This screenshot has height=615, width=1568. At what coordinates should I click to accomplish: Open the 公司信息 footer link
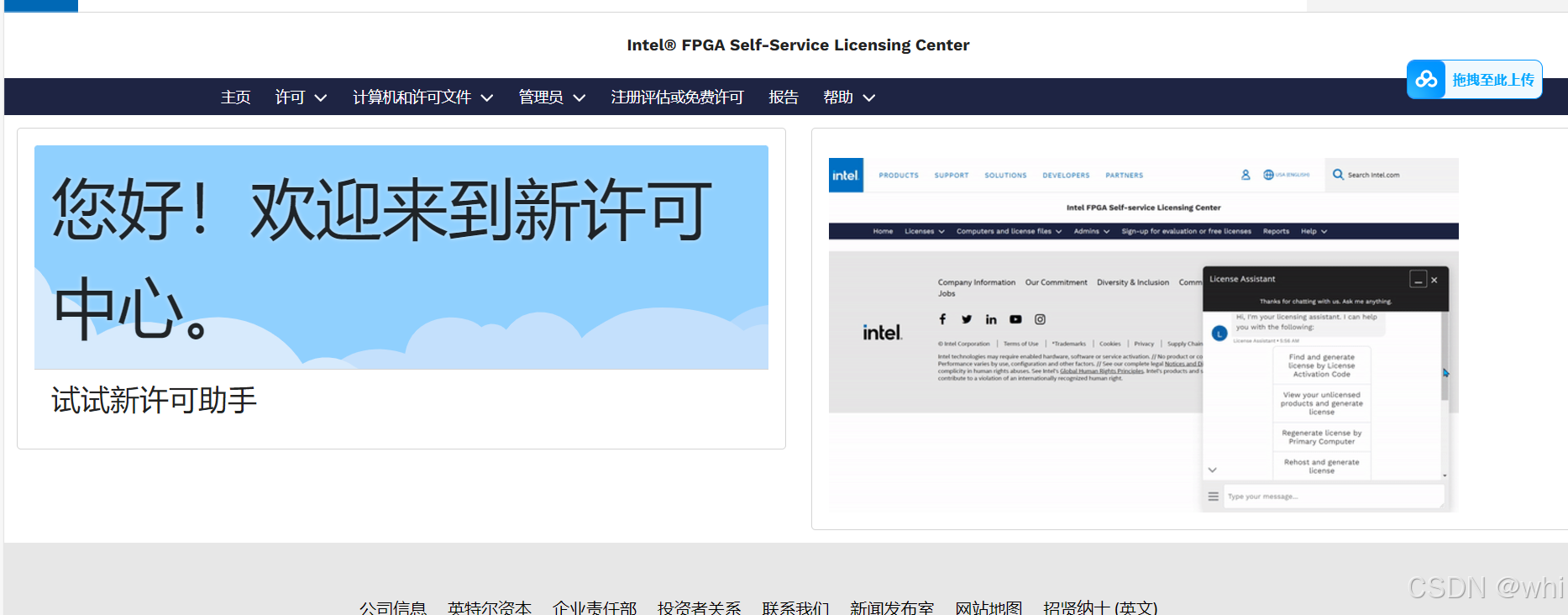pos(393,607)
